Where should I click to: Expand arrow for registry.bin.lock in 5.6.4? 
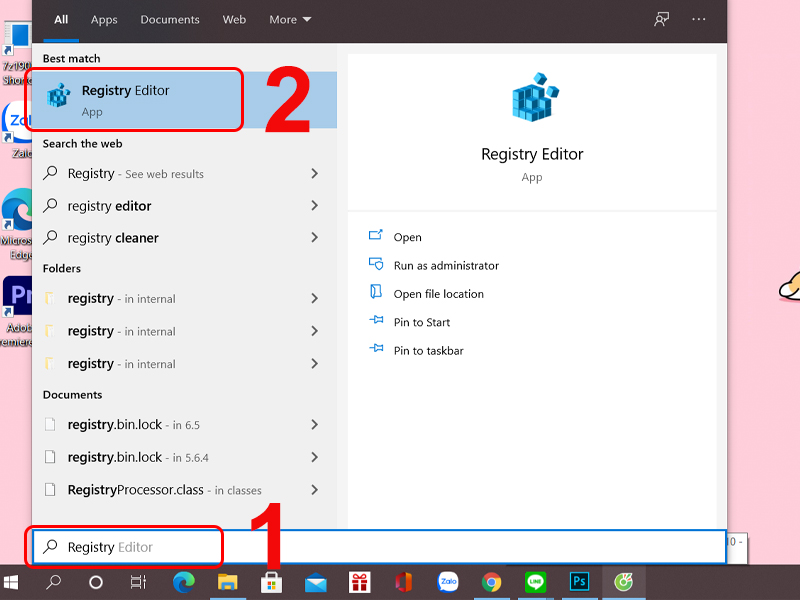(315, 457)
